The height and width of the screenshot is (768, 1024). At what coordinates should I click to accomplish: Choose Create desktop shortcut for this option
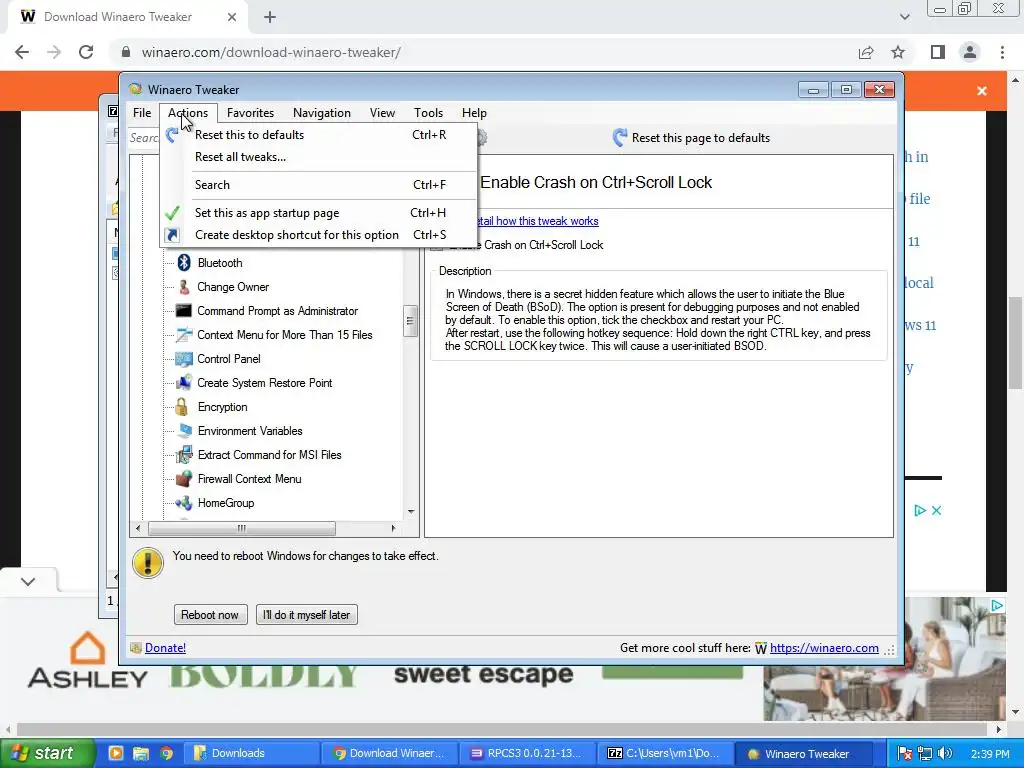[x=319, y=235]
